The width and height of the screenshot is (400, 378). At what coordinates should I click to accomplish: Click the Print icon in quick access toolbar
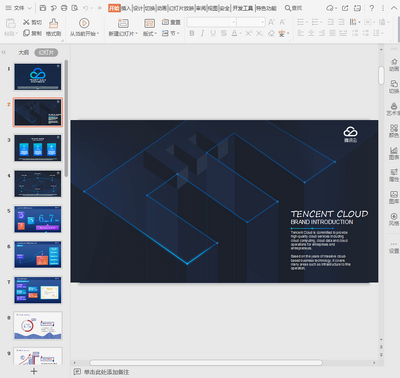coord(64,8)
